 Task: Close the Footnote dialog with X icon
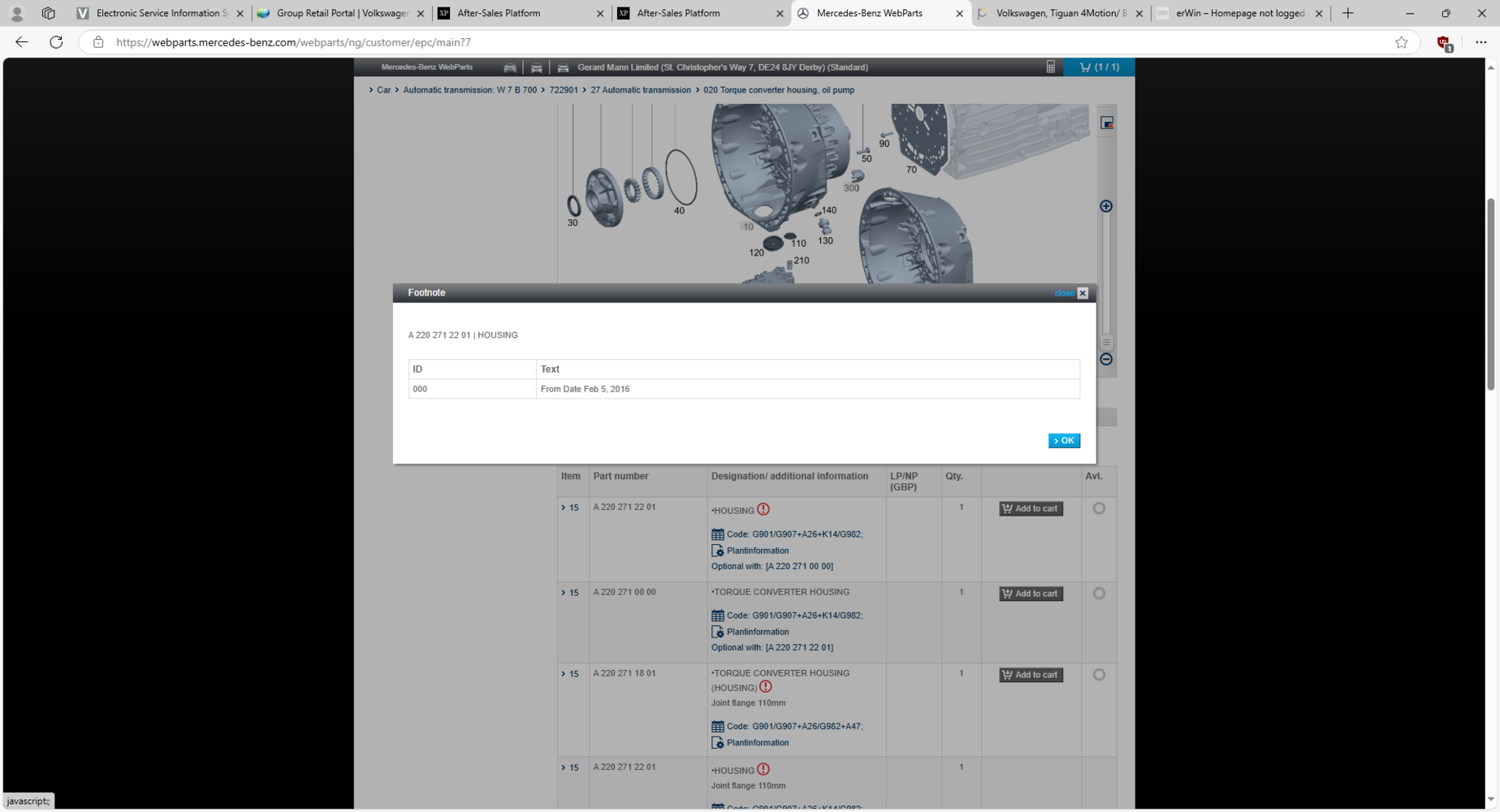[x=1082, y=293]
